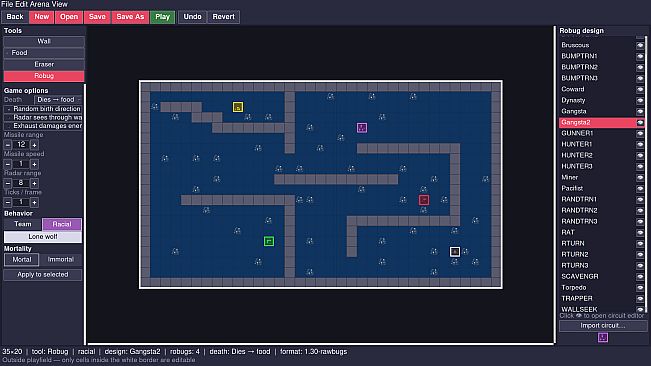Start the game with Play button

[x=162, y=17]
